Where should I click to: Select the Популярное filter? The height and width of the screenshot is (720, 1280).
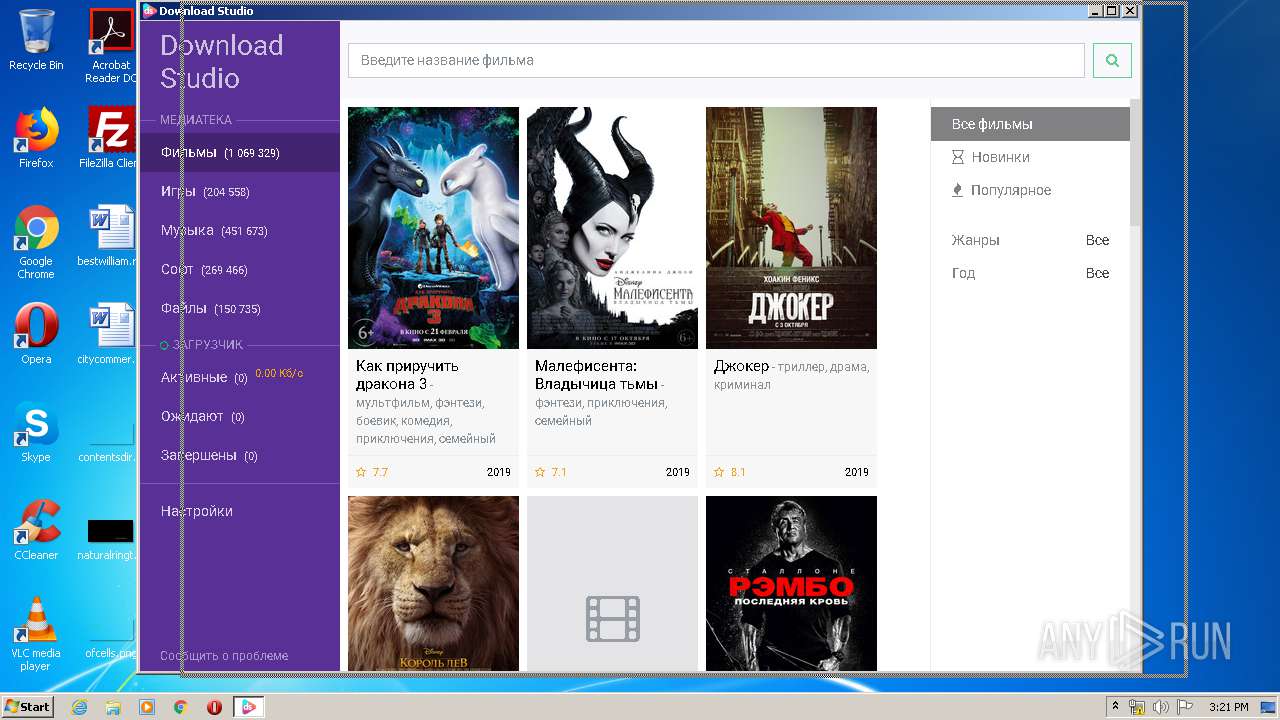point(1030,190)
